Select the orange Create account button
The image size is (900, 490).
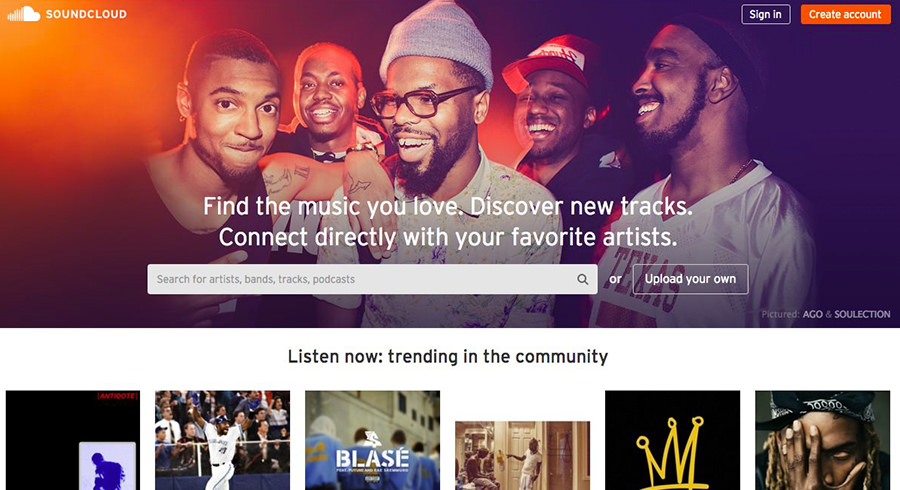tap(845, 14)
